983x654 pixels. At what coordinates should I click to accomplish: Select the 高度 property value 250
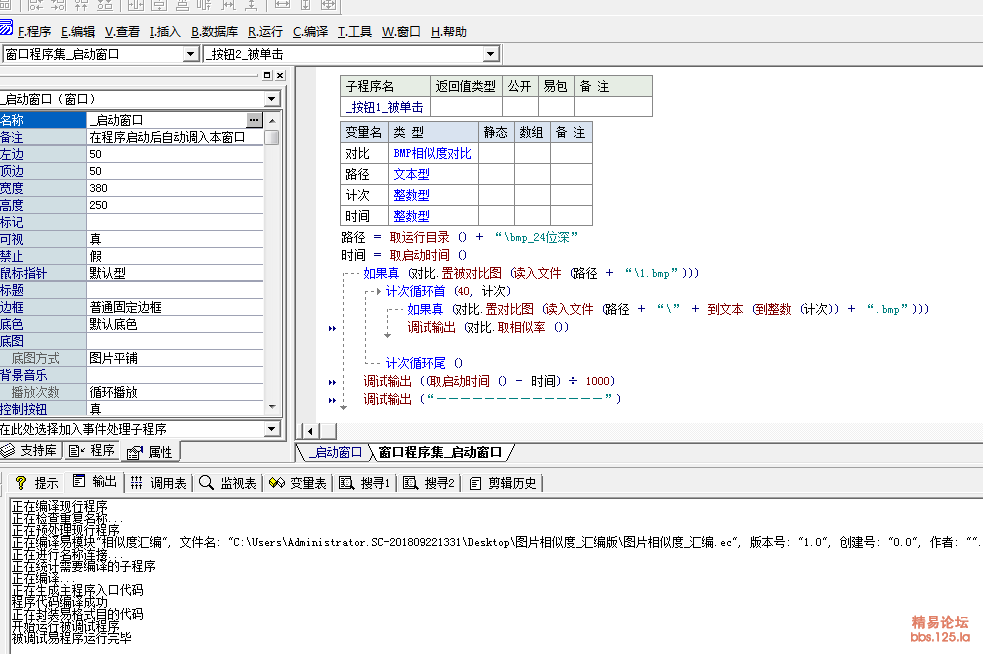[x=175, y=205]
